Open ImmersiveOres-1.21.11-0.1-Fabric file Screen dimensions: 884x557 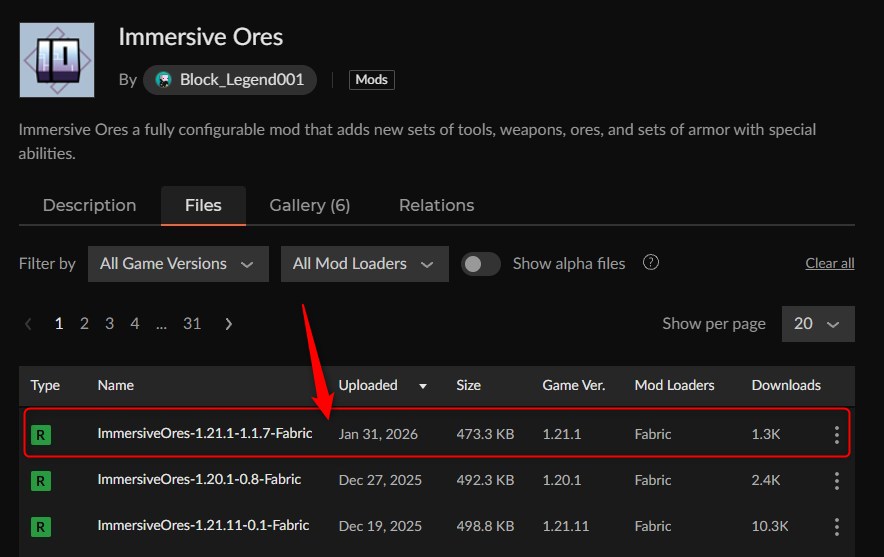click(x=203, y=526)
